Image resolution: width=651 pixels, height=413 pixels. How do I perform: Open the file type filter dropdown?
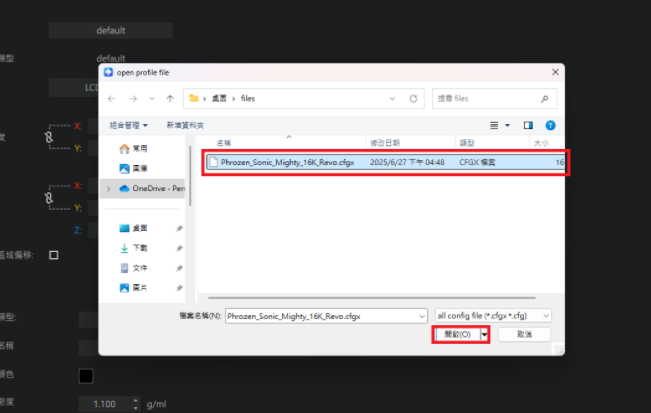pyautogui.click(x=494, y=315)
